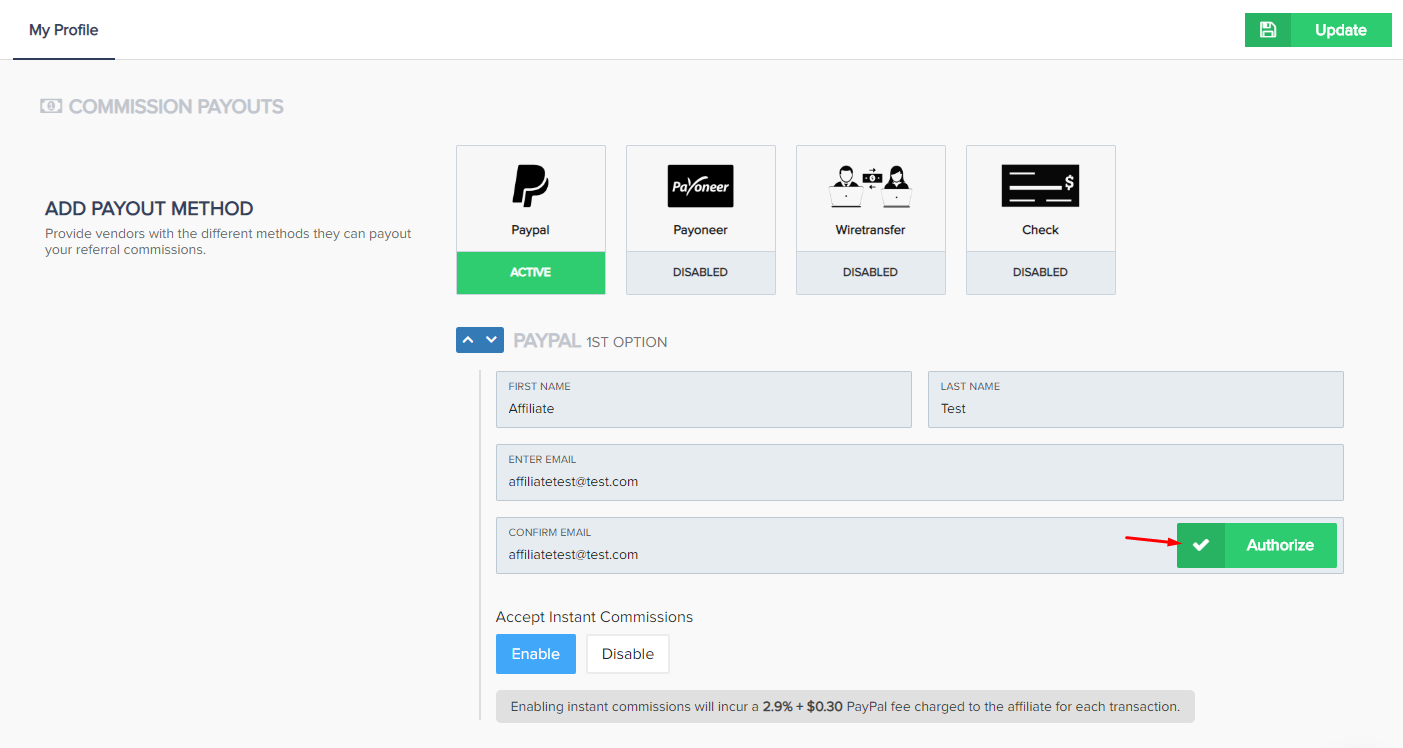Click the checkmark icon beside Authorize
This screenshot has width=1403, height=748.
click(x=1201, y=545)
